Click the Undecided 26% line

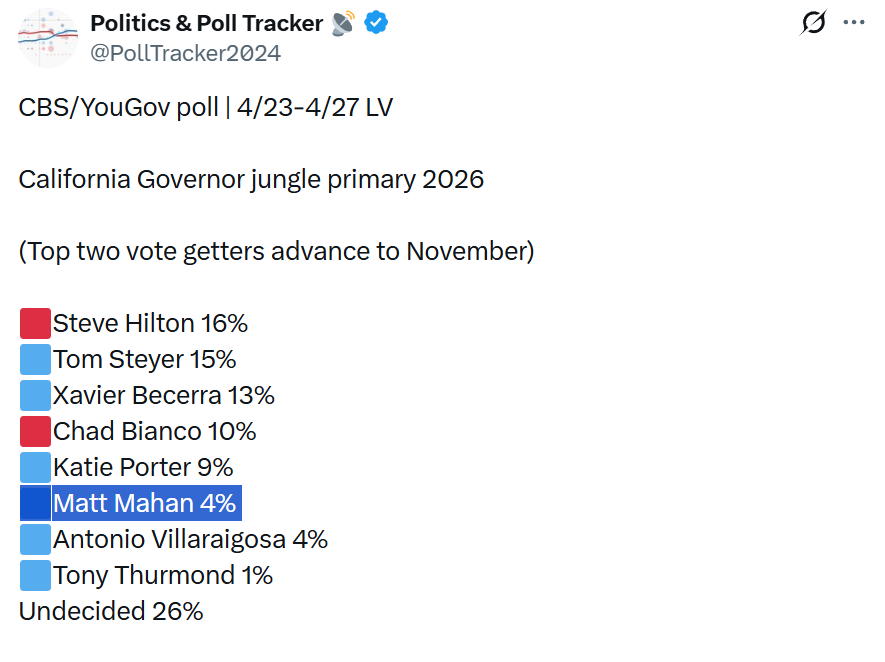(x=111, y=611)
